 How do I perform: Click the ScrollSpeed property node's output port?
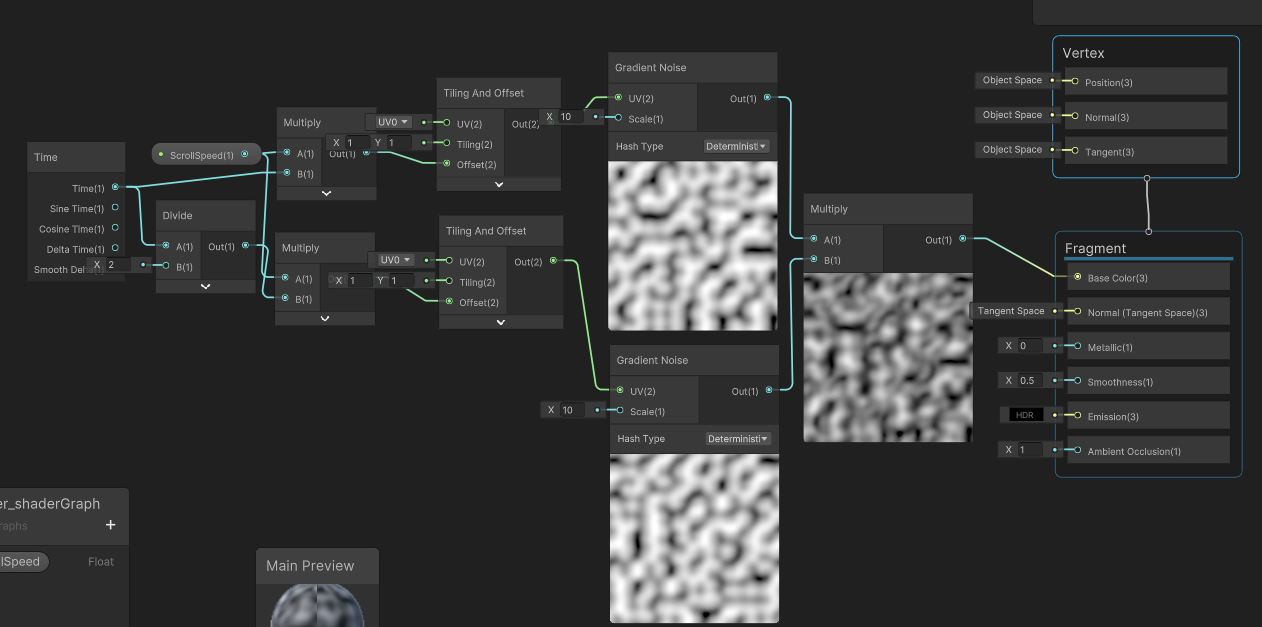(x=245, y=154)
